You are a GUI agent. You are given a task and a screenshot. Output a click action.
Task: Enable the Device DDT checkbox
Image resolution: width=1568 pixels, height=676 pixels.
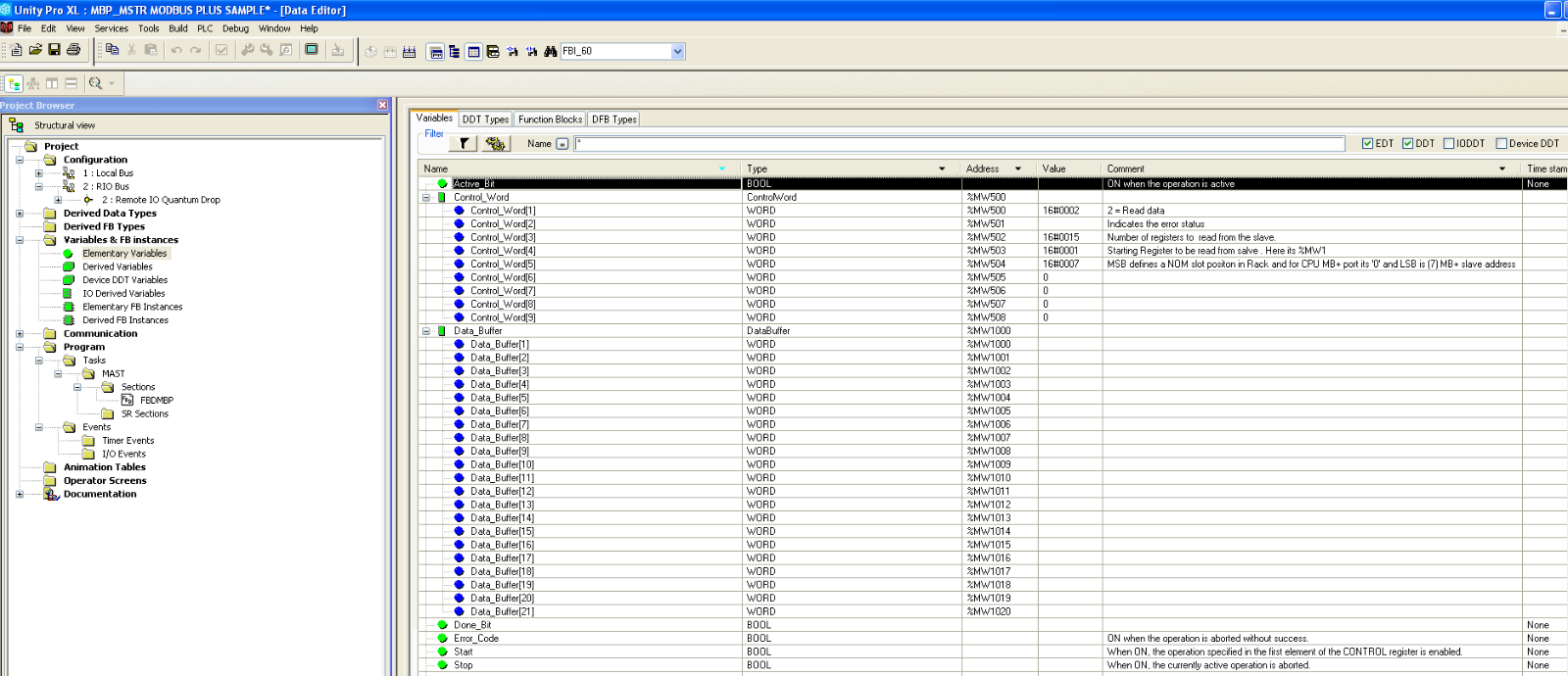pos(1501,143)
